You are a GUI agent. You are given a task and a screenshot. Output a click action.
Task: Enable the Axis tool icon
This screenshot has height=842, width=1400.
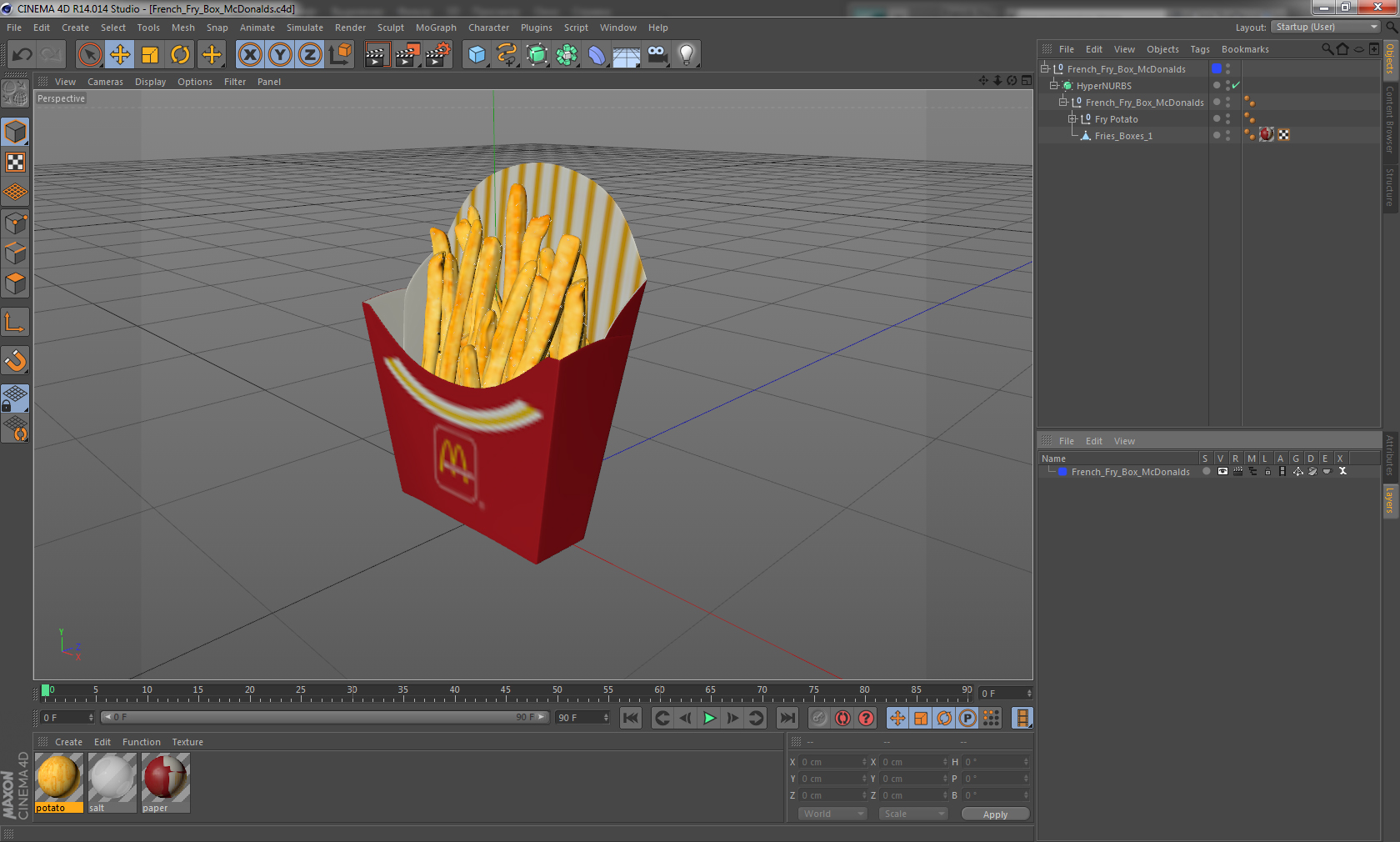click(16, 322)
